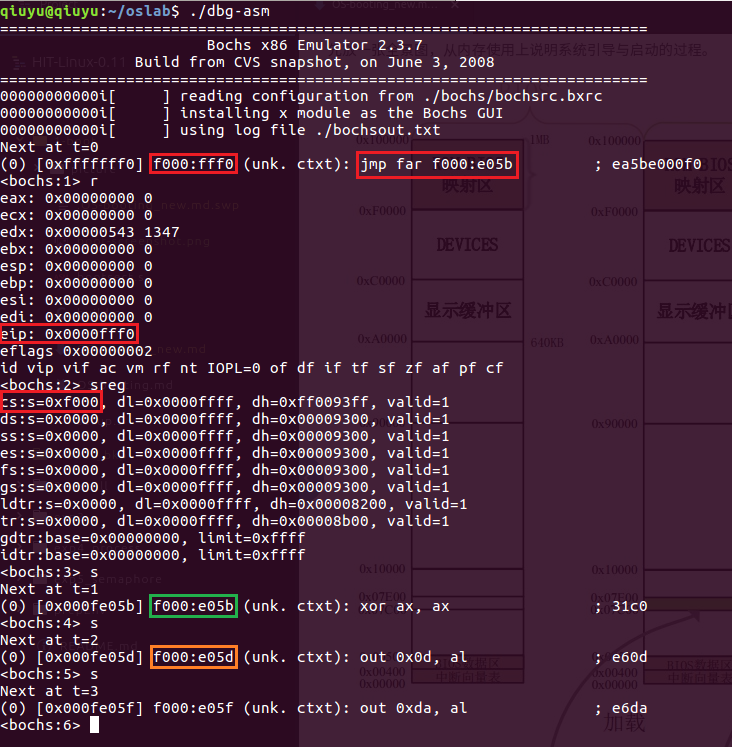Click the "es:s=0x0000" segment row
Screen dimensions: 732x747
click(x=224, y=454)
